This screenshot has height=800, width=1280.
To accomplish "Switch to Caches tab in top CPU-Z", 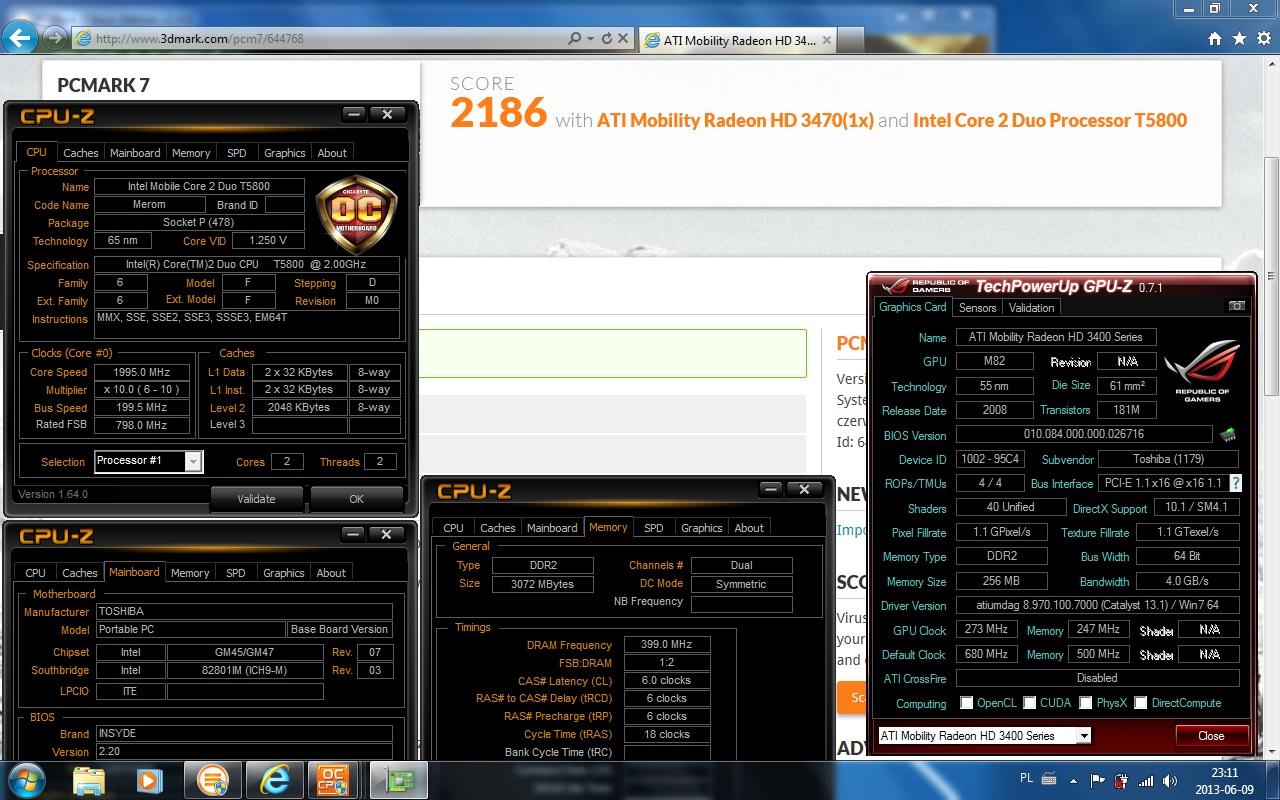I will (81, 153).
